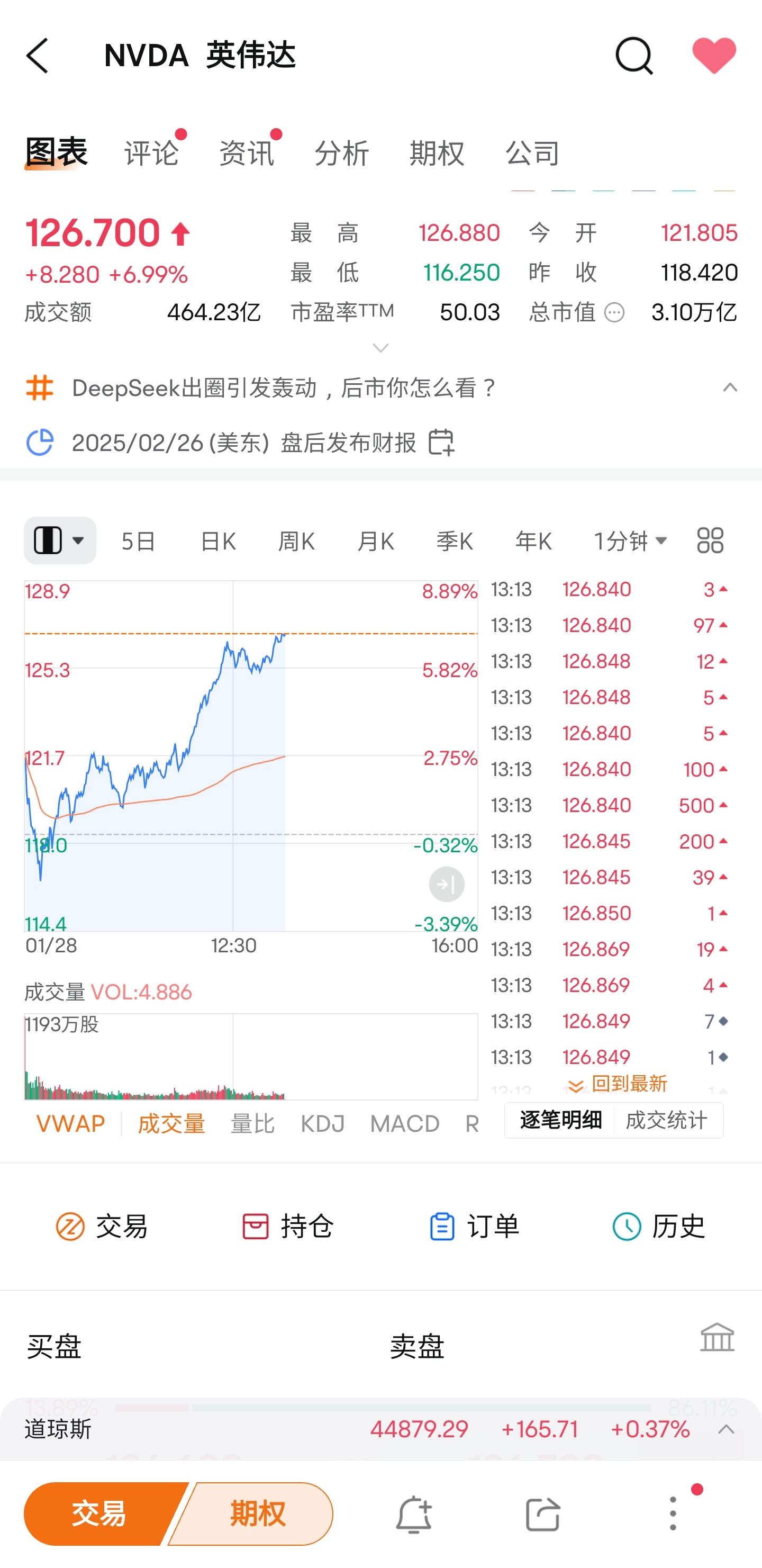Expand more quote details chevron

click(x=380, y=348)
